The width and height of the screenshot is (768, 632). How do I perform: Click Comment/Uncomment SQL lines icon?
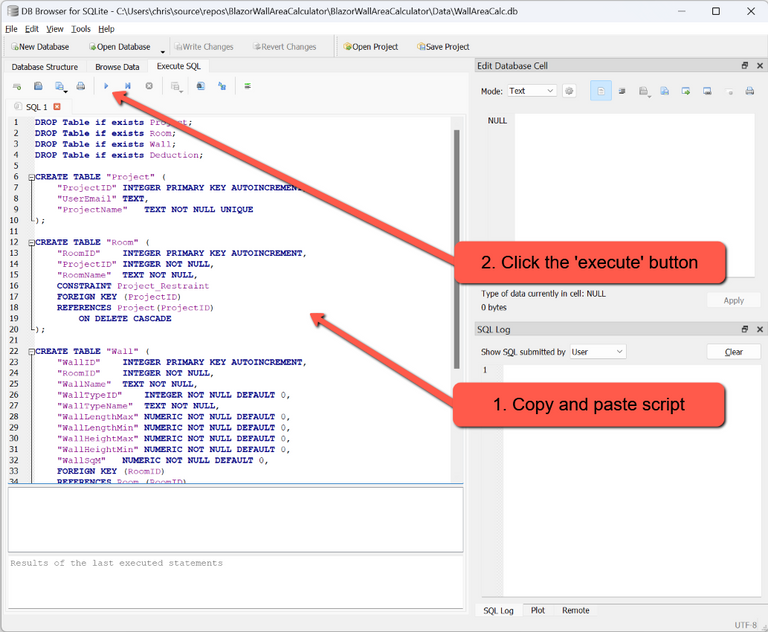[x=247, y=86]
